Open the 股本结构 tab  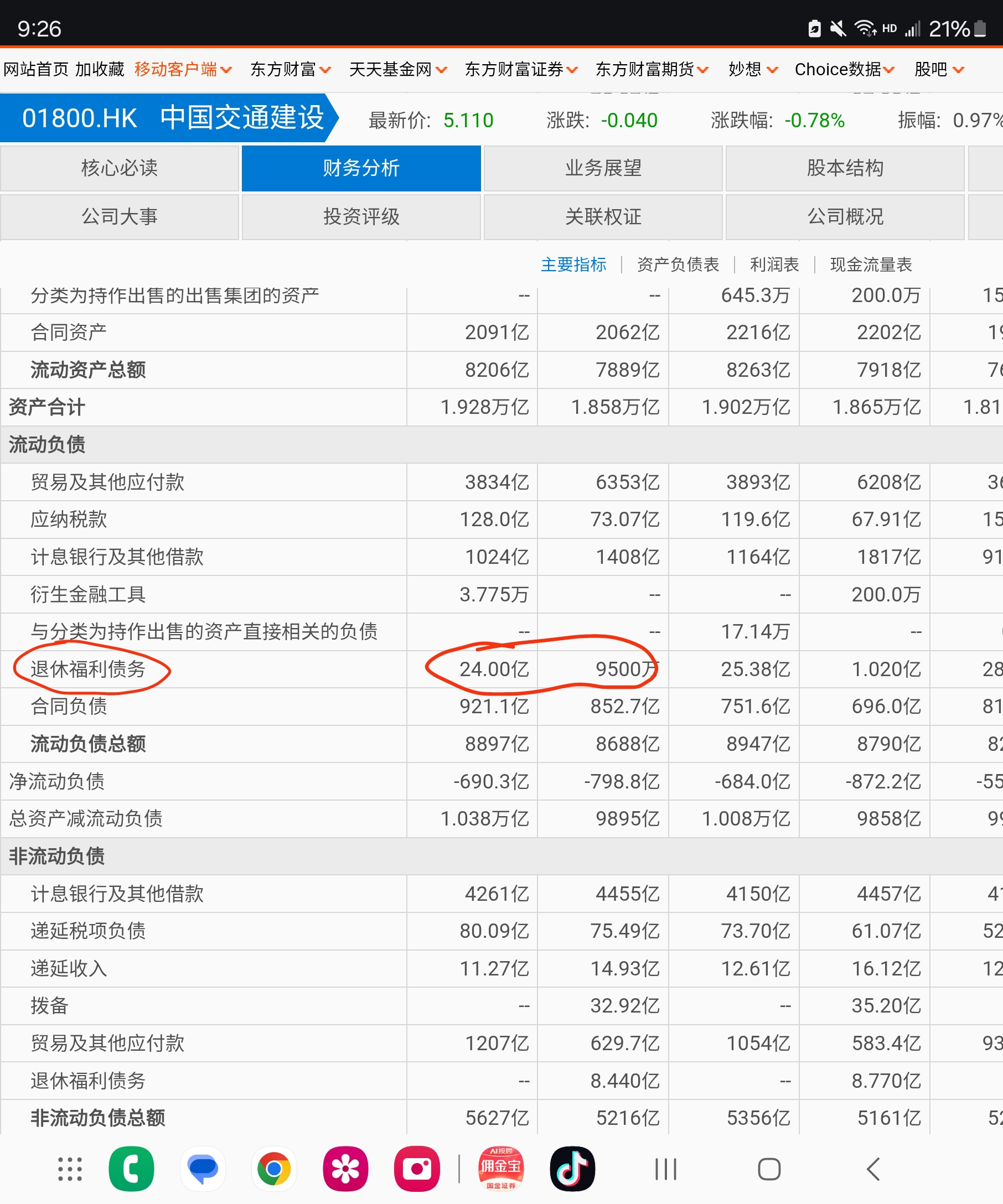click(845, 168)
